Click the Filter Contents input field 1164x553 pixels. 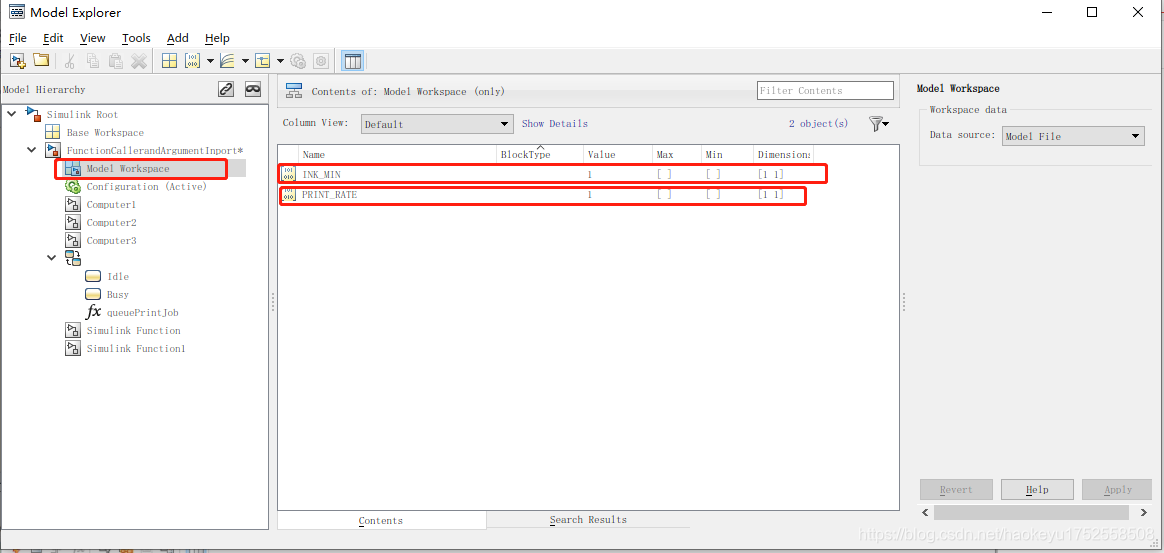point(825,91)
